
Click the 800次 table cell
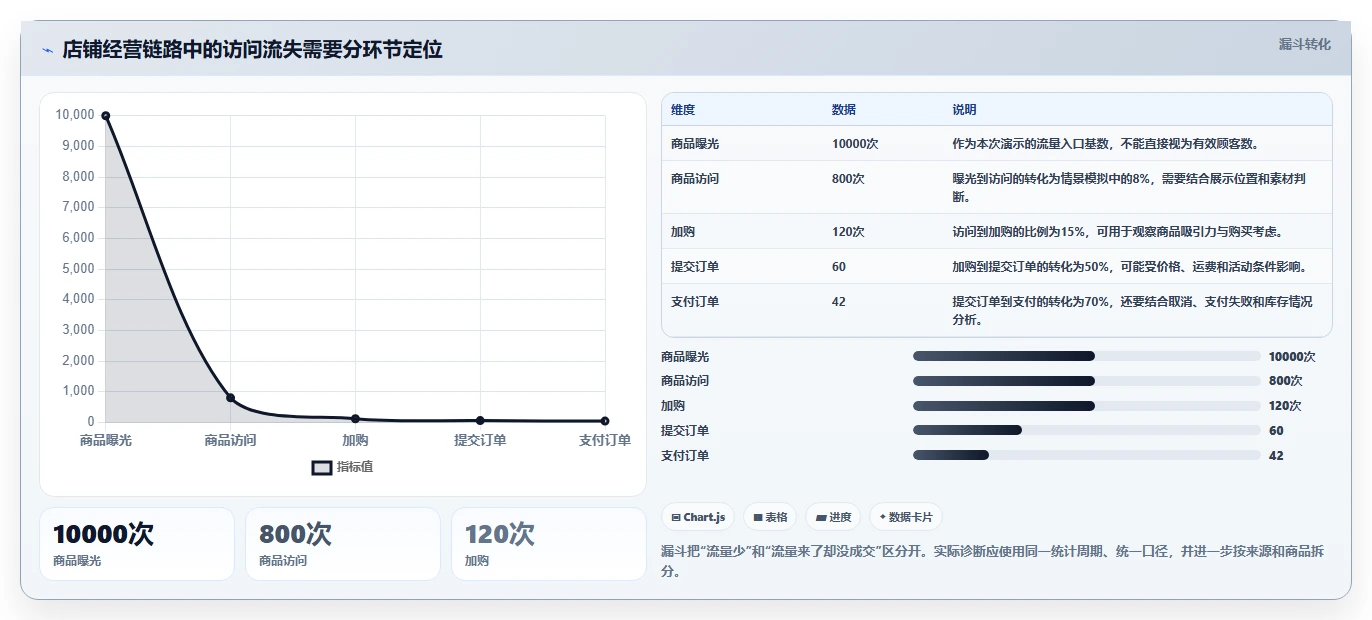pos(848,179)
